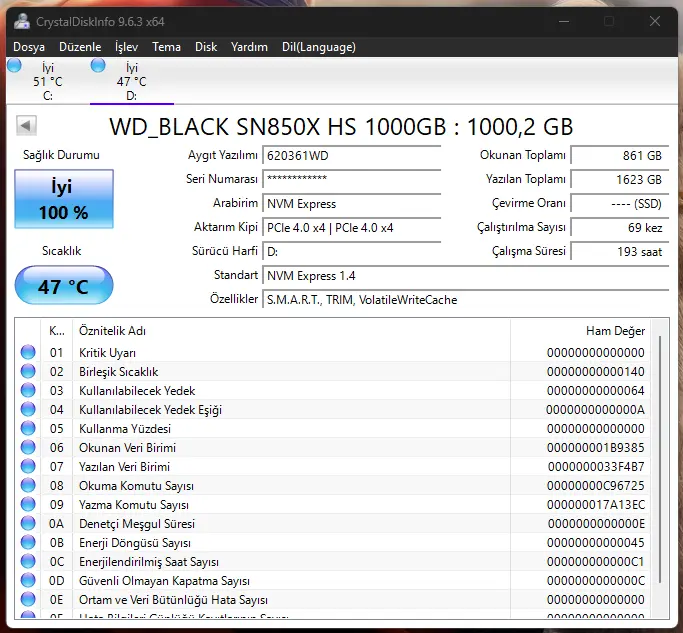Image resolution: width=683 pixels, height=633 pixels.
Task: Click the İyi 100 % health status button
Action: tap(64, 199)
